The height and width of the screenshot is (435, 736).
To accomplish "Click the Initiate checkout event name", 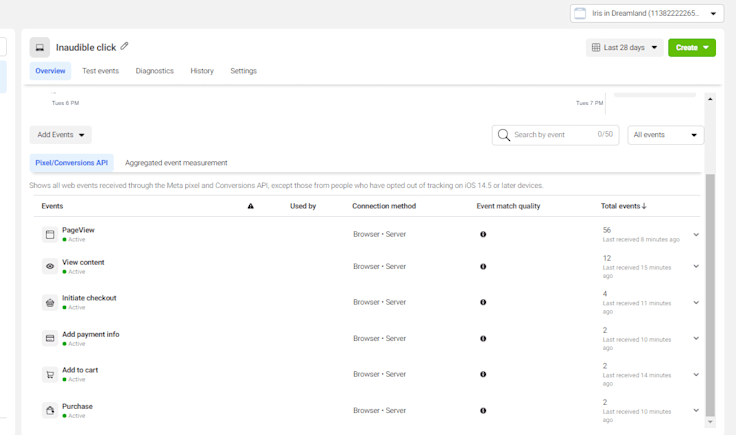I will coord(89,298).
